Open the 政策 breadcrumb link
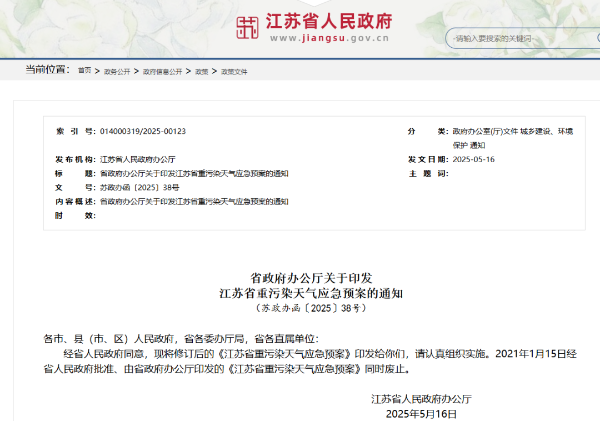The image size is (600, 421). 202,72
